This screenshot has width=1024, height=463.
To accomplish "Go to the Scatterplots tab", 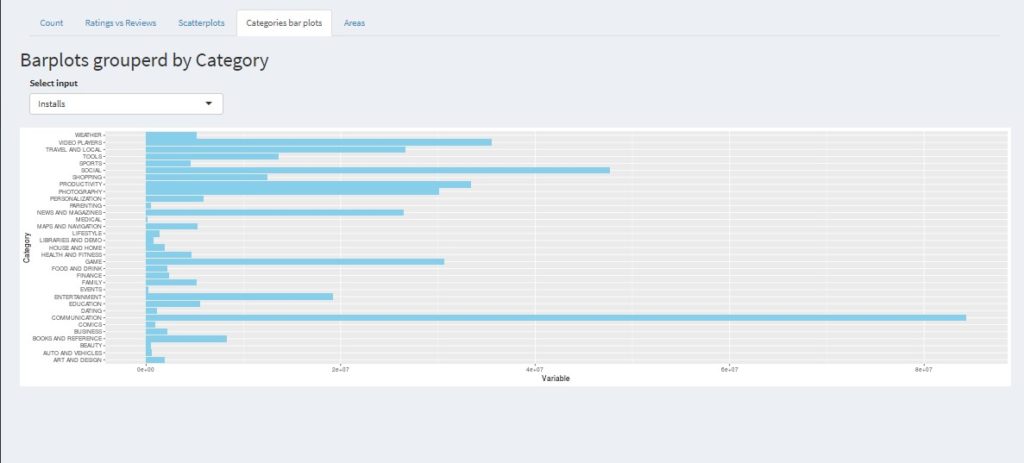I will click(x=201, y=23).
